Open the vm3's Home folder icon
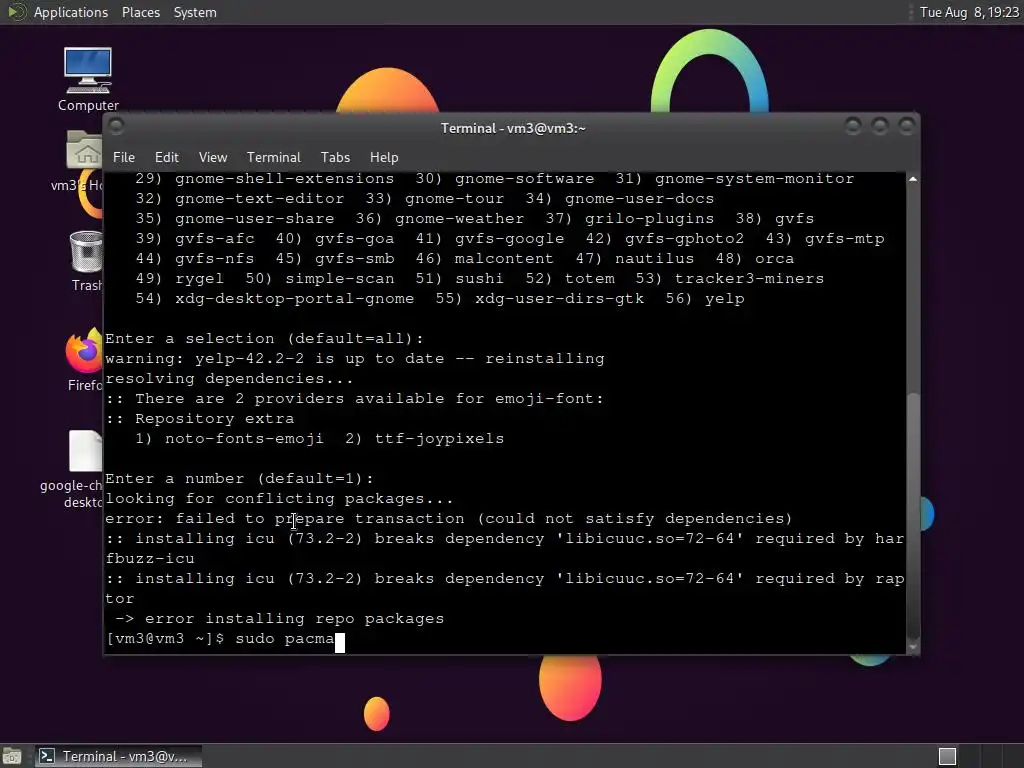The width and height of the screenshot is (1024, 768). click(x=84, y=150)
